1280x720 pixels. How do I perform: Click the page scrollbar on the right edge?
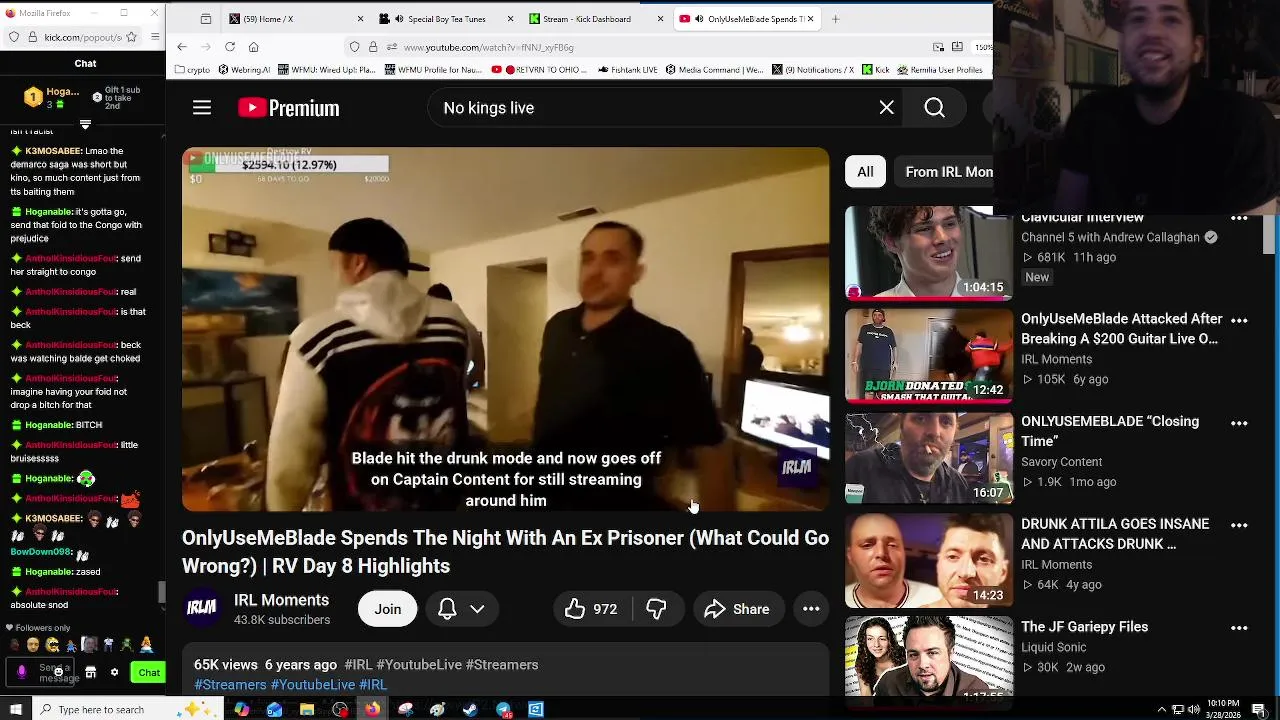click(1270, 235)
